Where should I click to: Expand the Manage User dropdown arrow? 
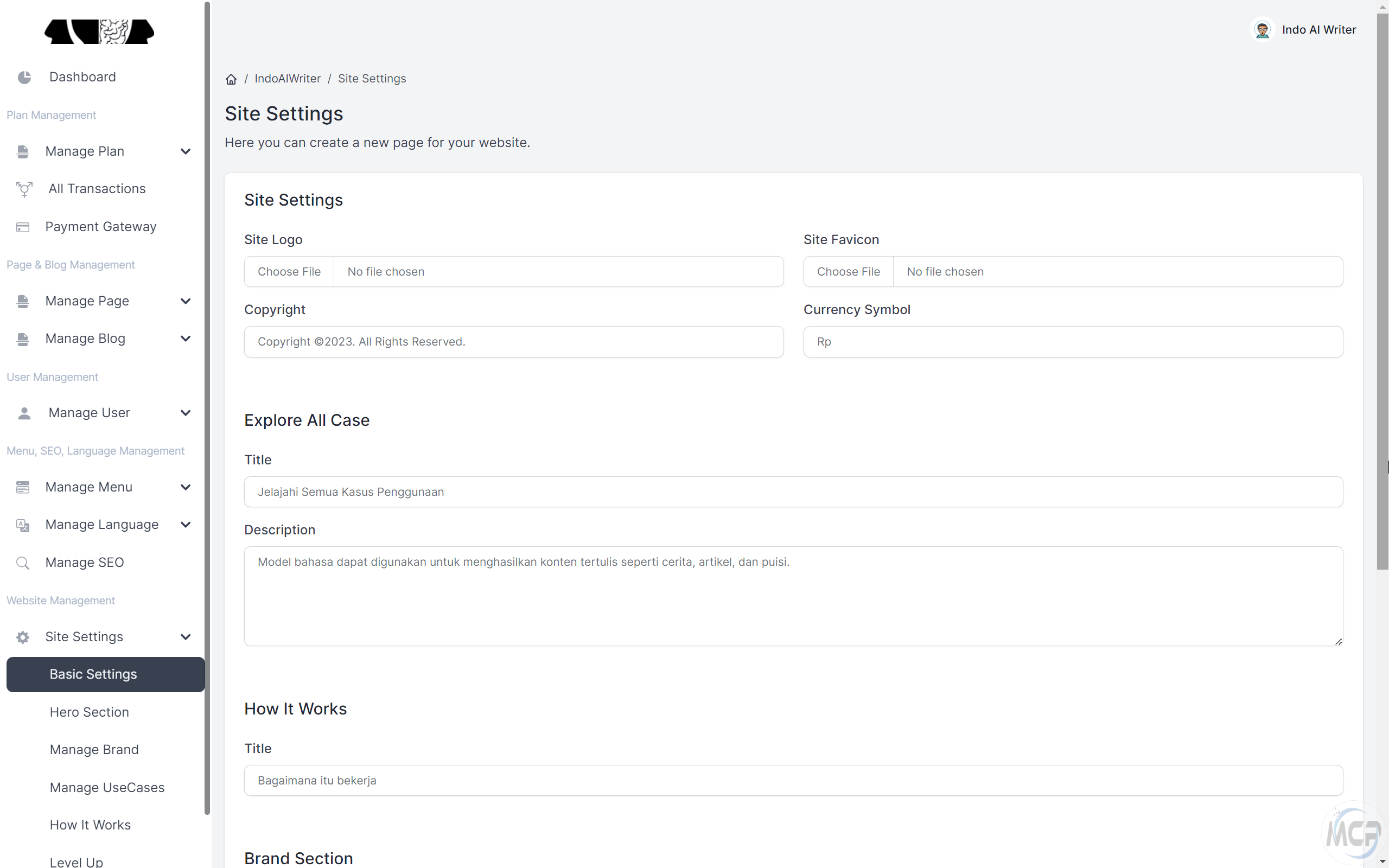[x=186, y=413]
